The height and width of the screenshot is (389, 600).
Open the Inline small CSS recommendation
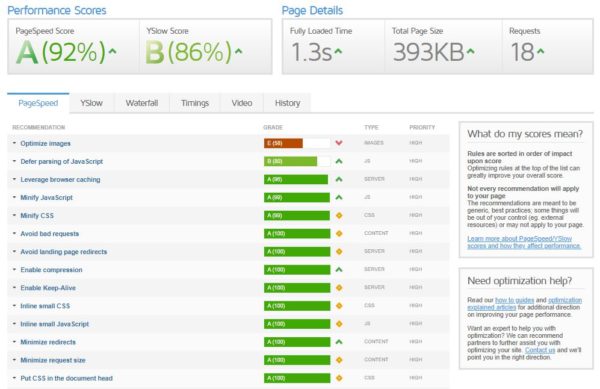(45, 306)
